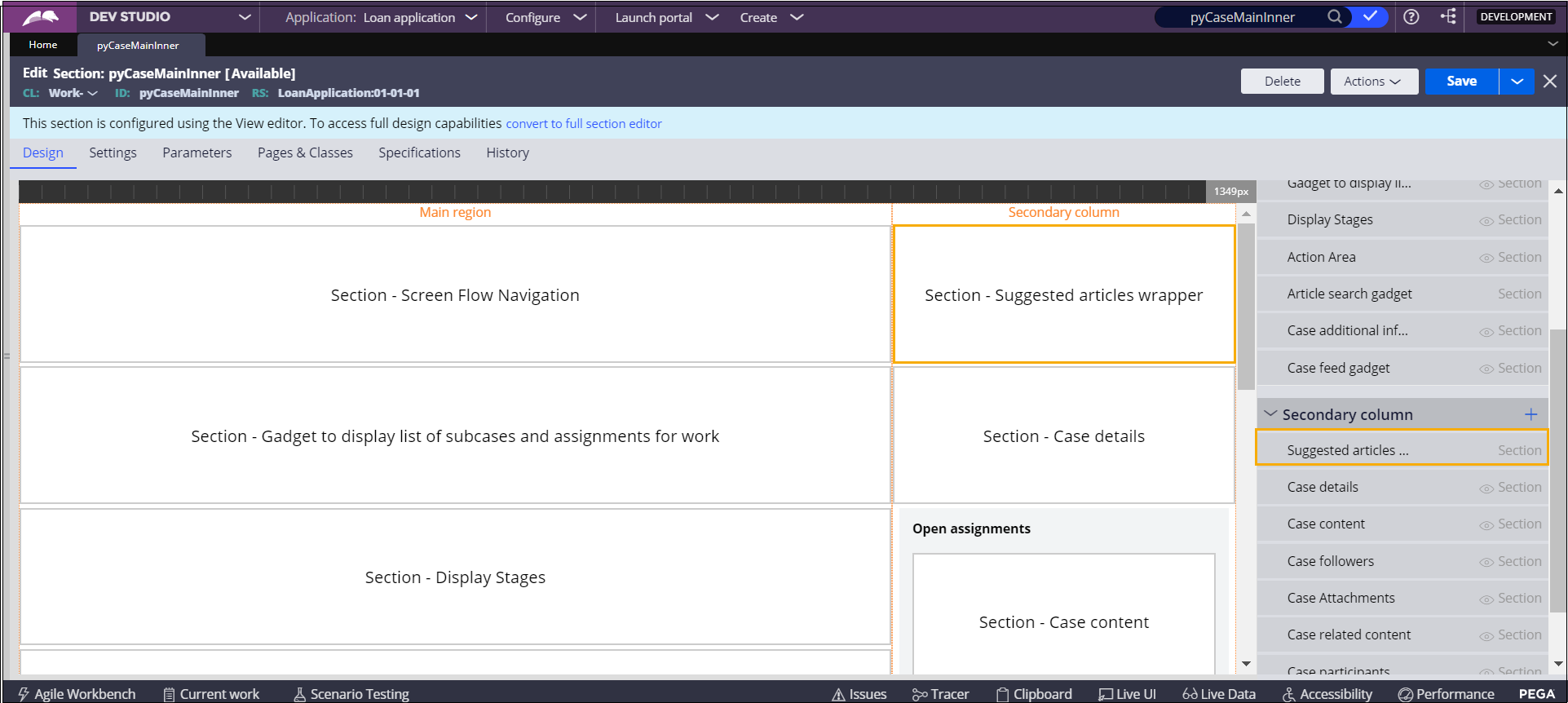Collapse the Secondary column group

pos(1270,414)
